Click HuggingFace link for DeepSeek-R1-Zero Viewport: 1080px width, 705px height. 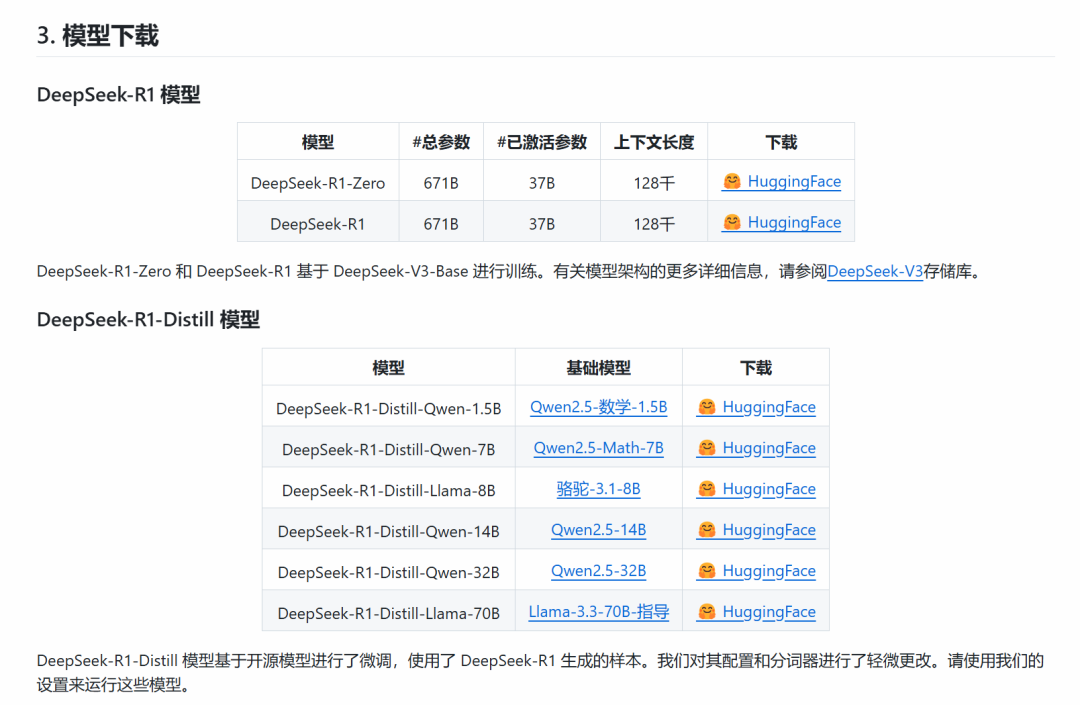click(791, 181)
